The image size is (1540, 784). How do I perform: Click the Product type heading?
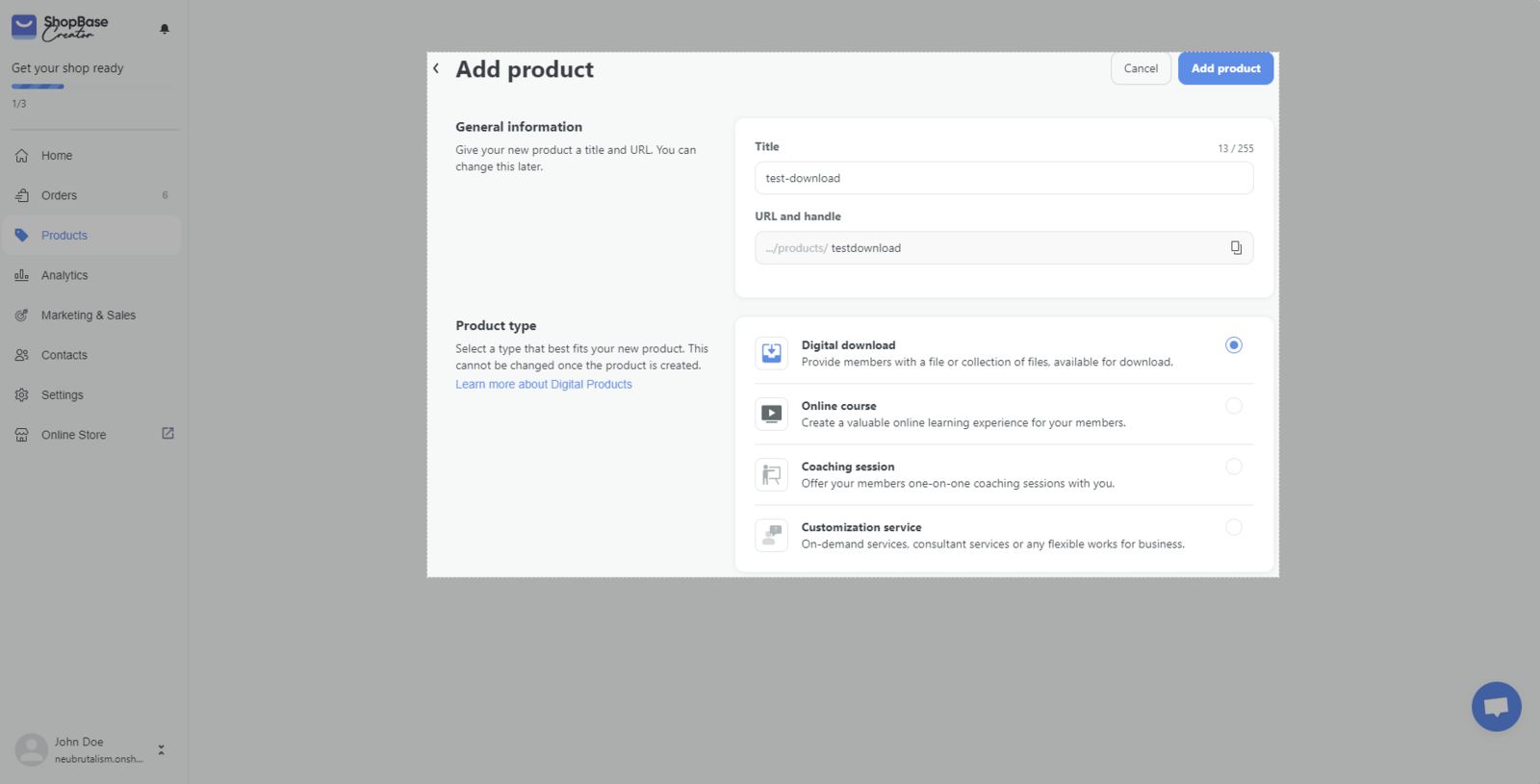tap(496, 326)
